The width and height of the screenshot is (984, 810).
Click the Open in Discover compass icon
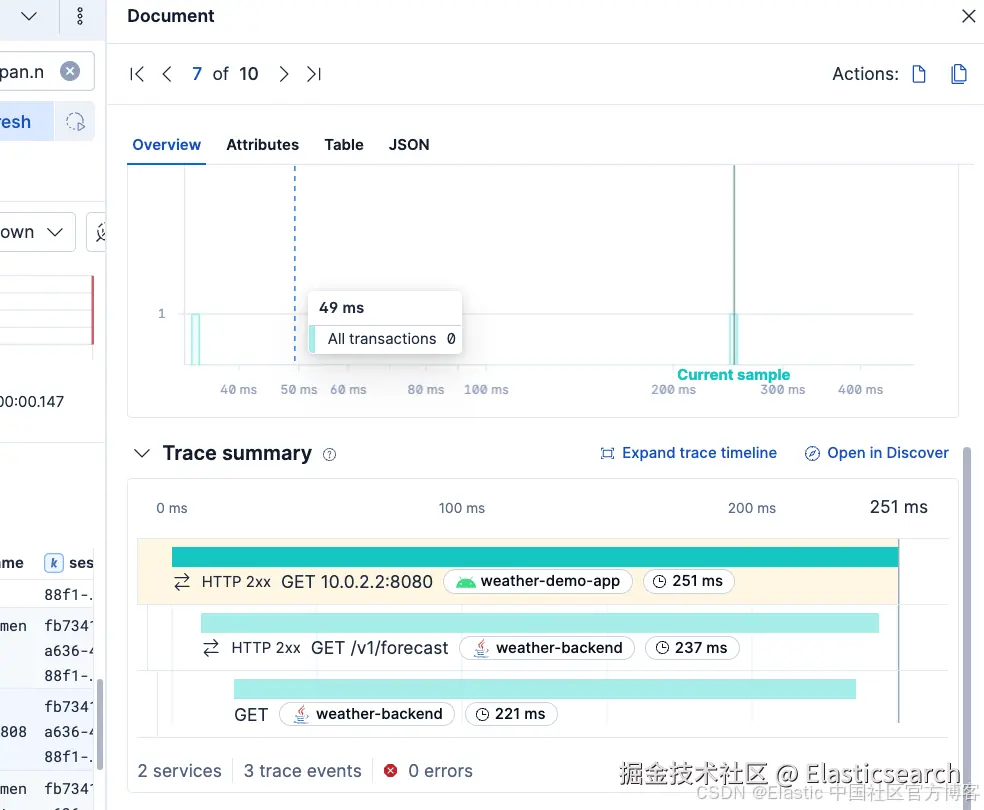click(x=812, y=453)
